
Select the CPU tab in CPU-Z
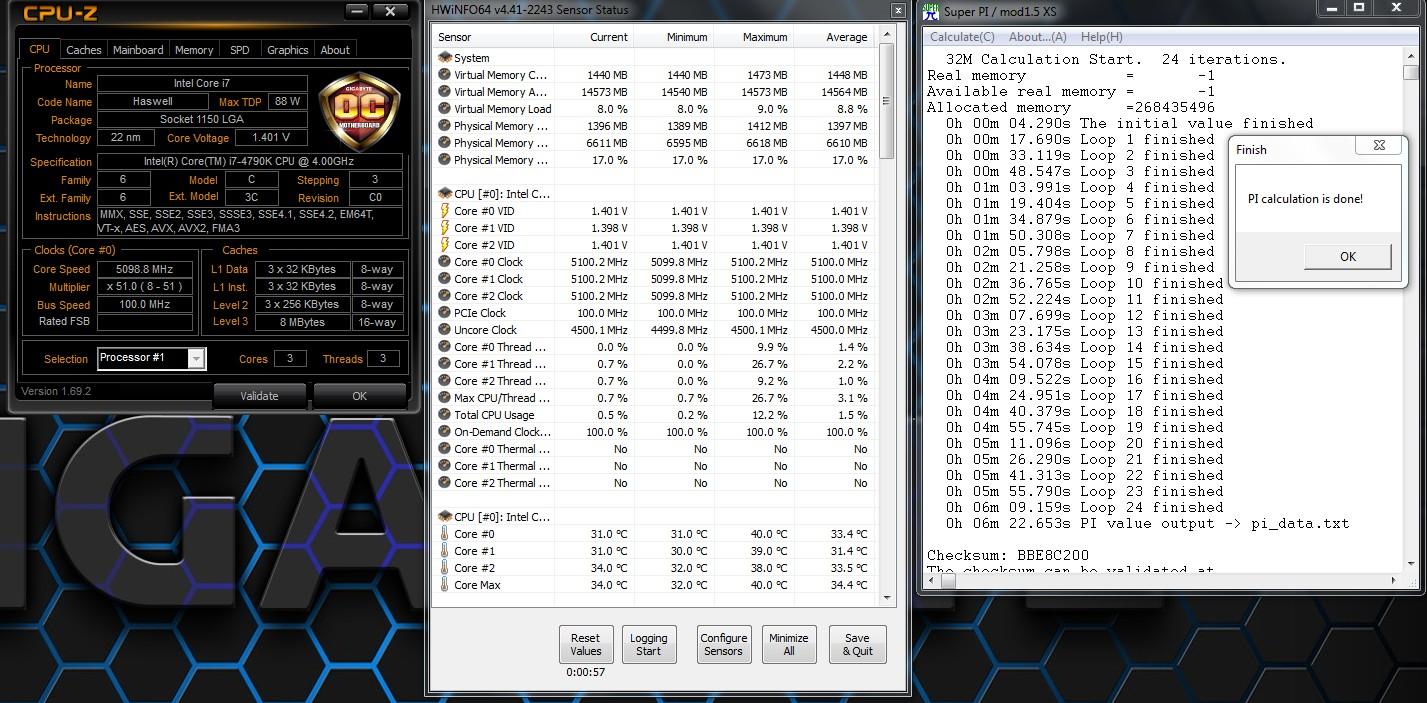tap(39, 48)
